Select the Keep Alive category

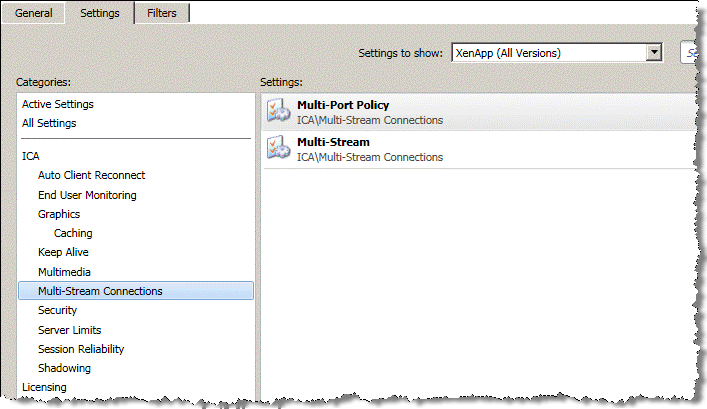point(63,252)
